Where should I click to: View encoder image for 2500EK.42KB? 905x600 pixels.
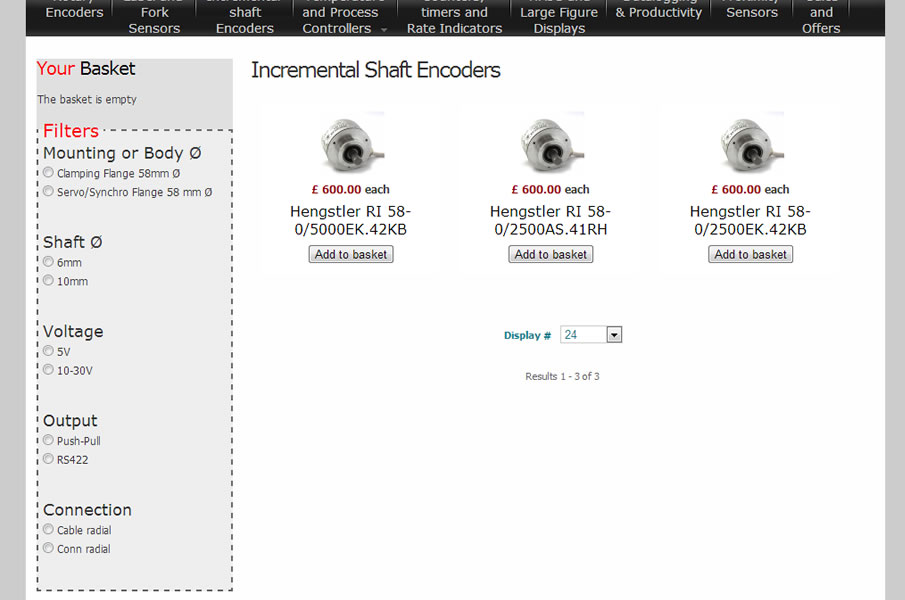coord(751,144)
